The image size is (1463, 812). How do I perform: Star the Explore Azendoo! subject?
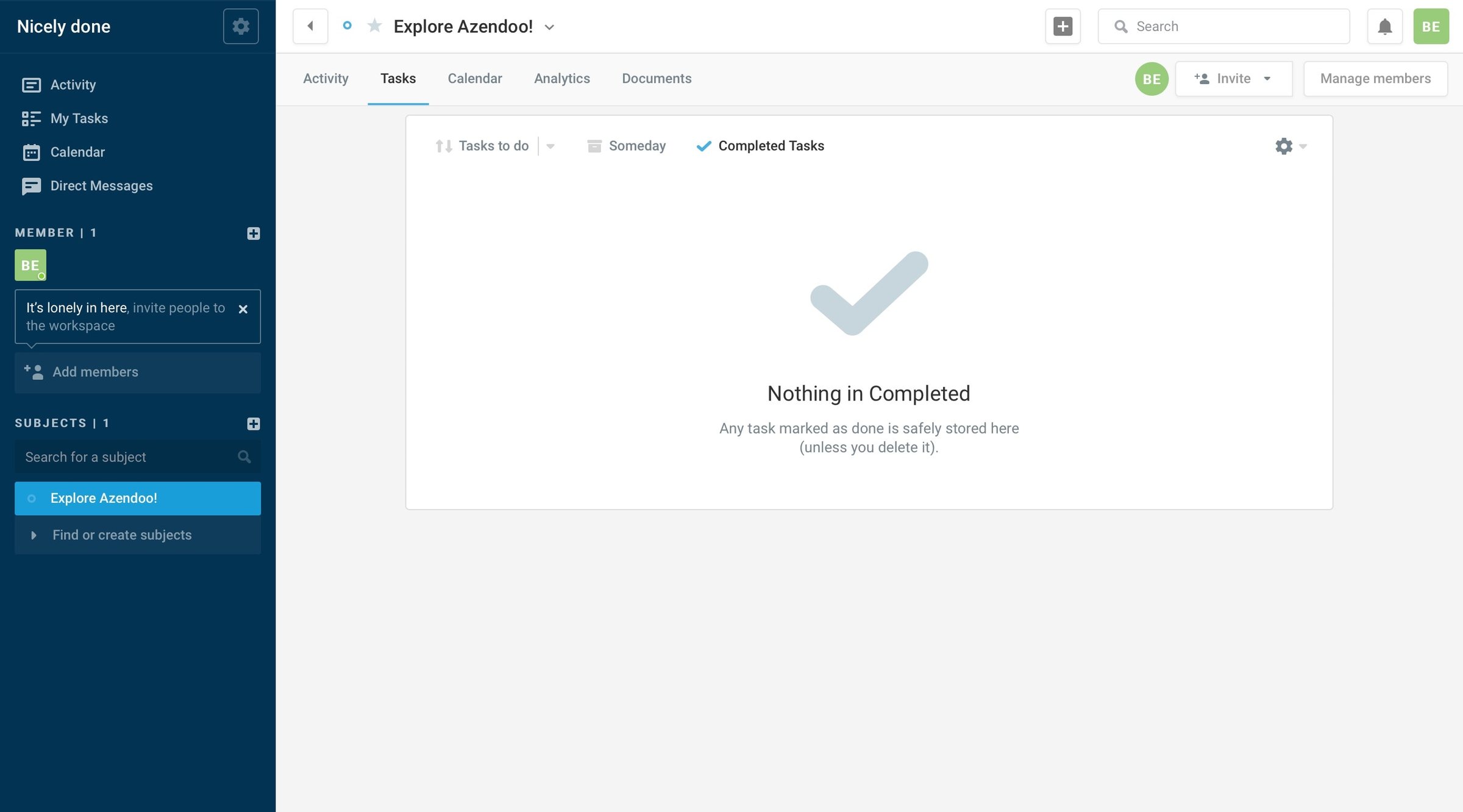click(374, 26)
